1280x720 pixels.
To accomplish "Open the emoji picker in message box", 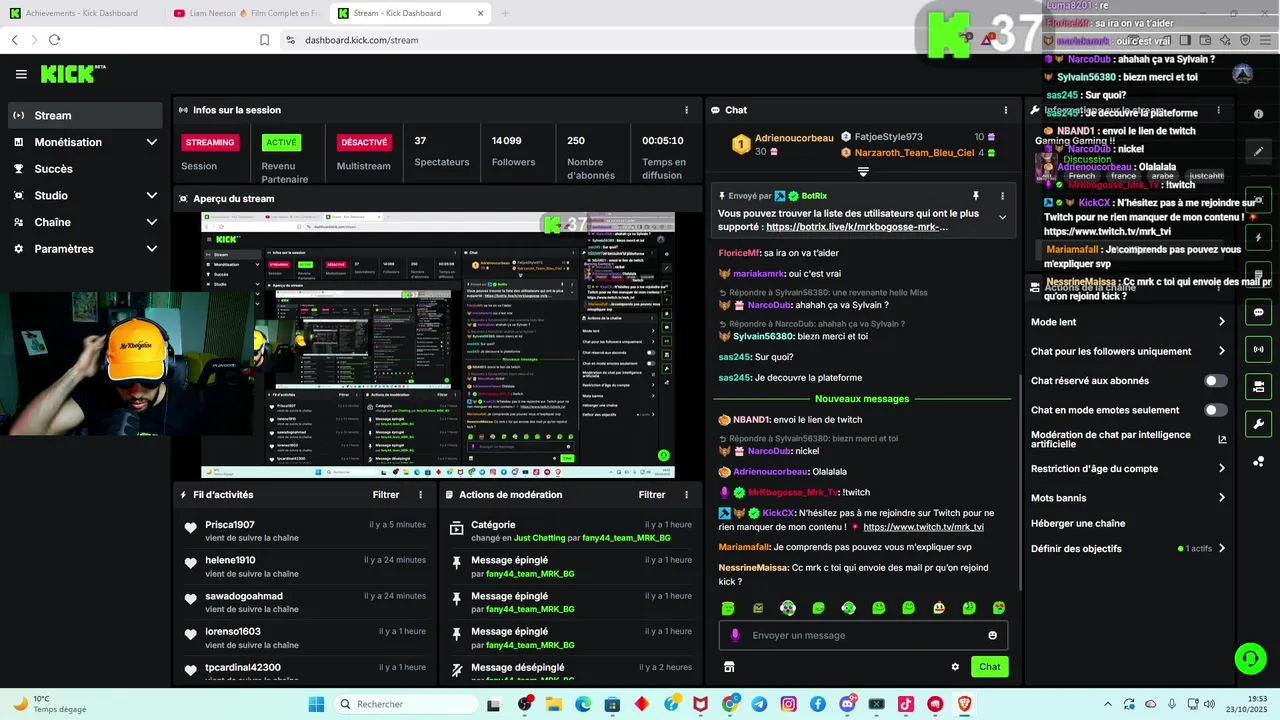I will [992, 635].
